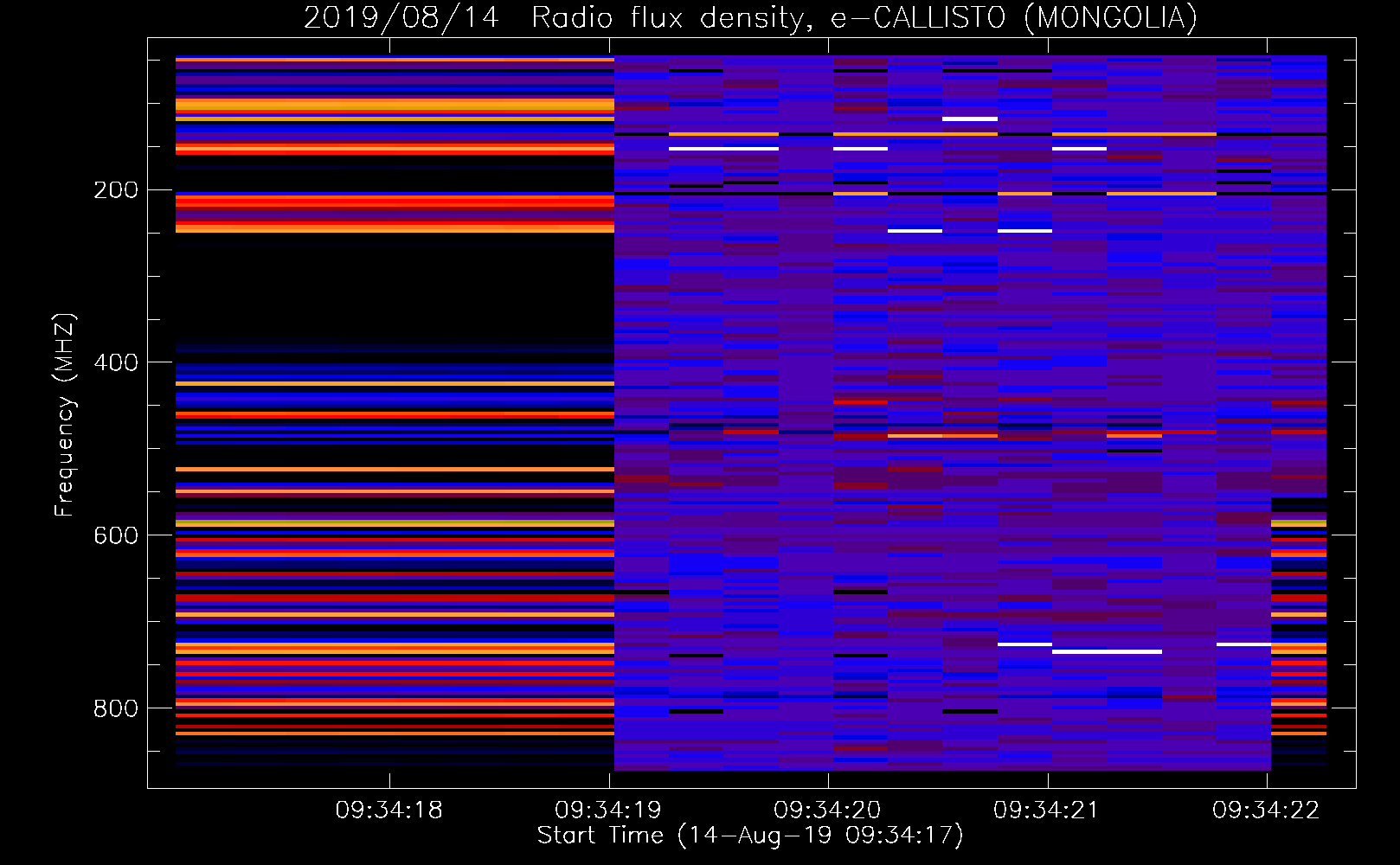
Task: Click the 'Frequency (MHZ)' axis label
Action: [64, 415]
